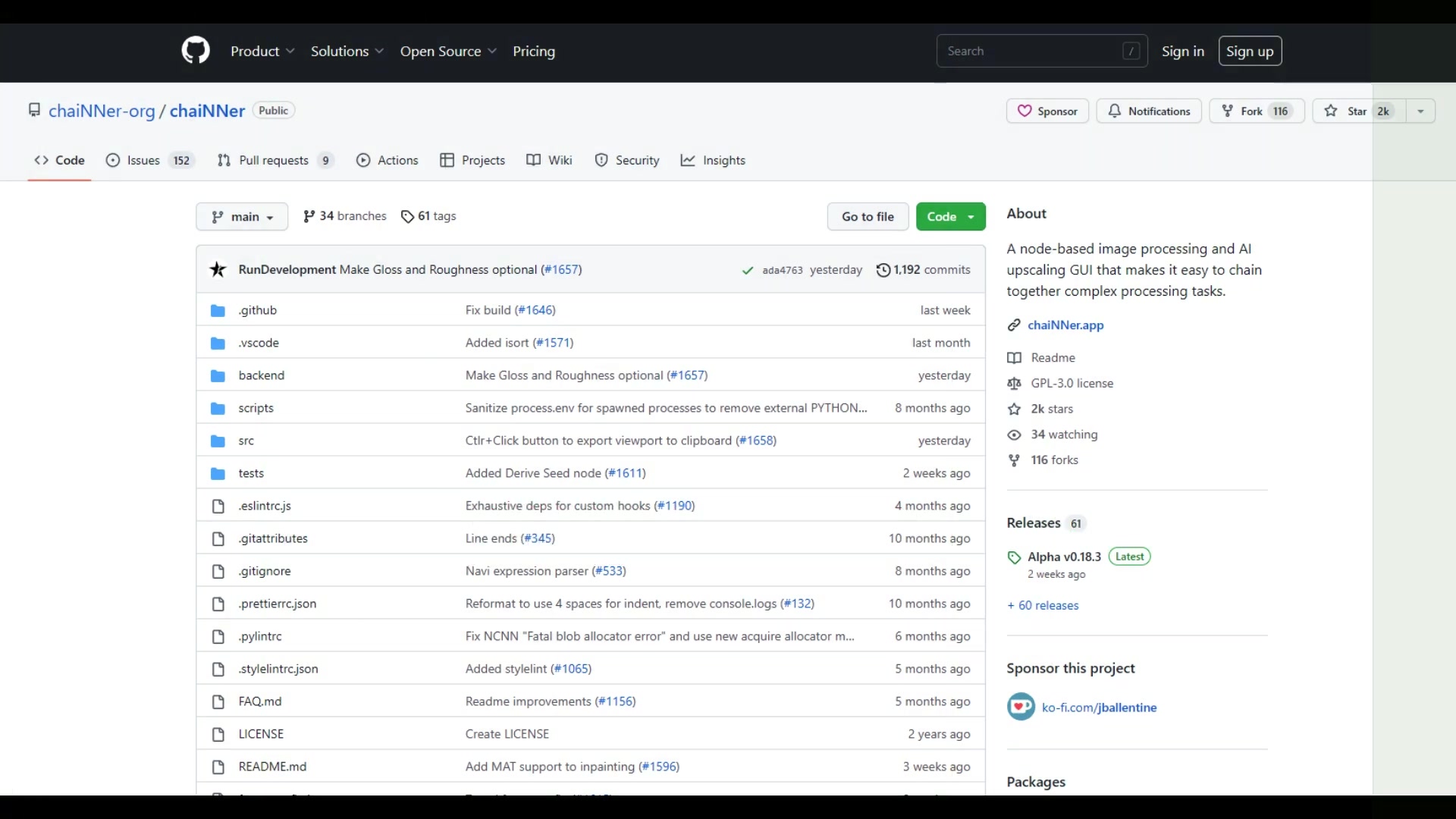Screen dimensions: 1456x819
Task: Open the README.md file
Action: click(272, 767)
